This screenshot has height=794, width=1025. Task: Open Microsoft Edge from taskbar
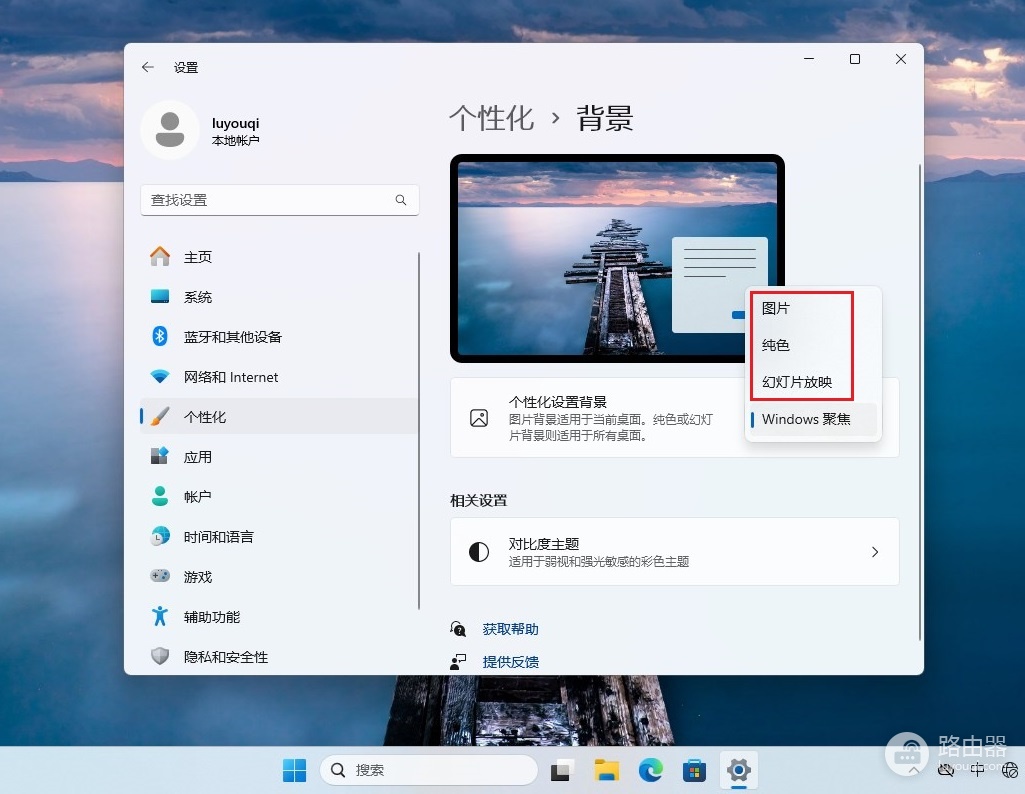[x=650, y=770]
